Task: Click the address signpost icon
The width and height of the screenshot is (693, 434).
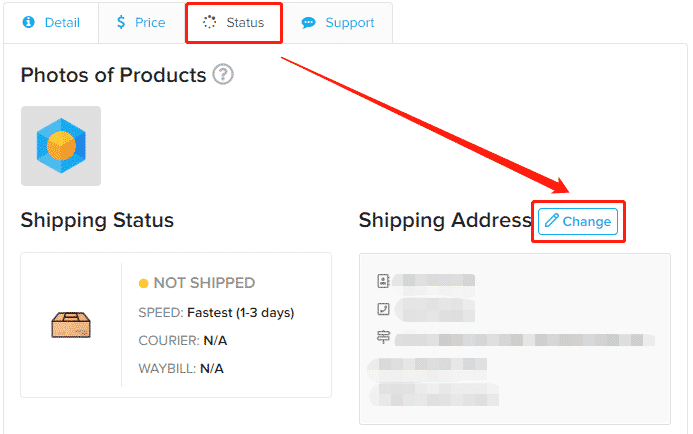Action: pyautogui.click(x=383, y=337)
